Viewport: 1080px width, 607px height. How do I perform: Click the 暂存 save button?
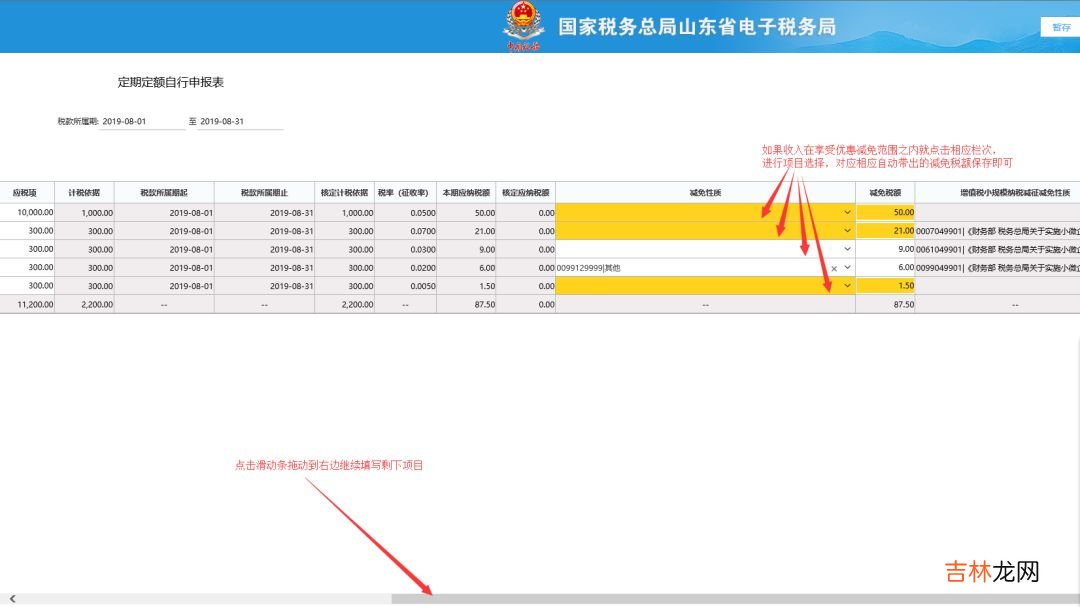pos(1060,27)
